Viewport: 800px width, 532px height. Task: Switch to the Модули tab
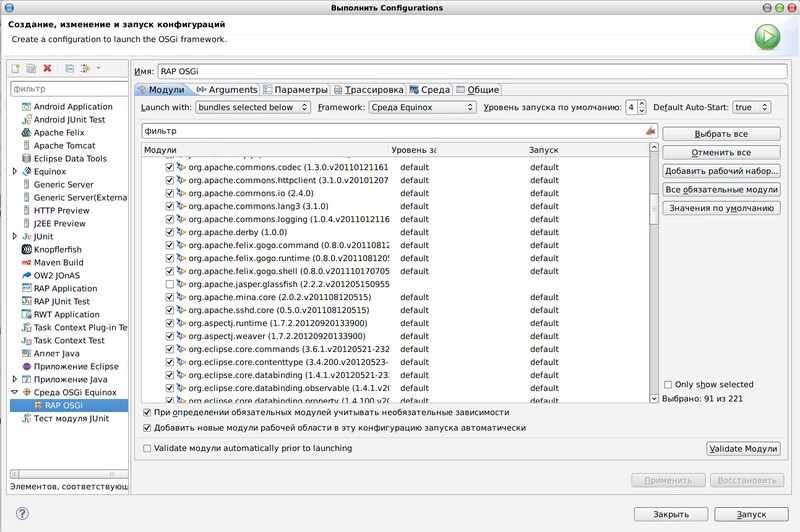162,90
